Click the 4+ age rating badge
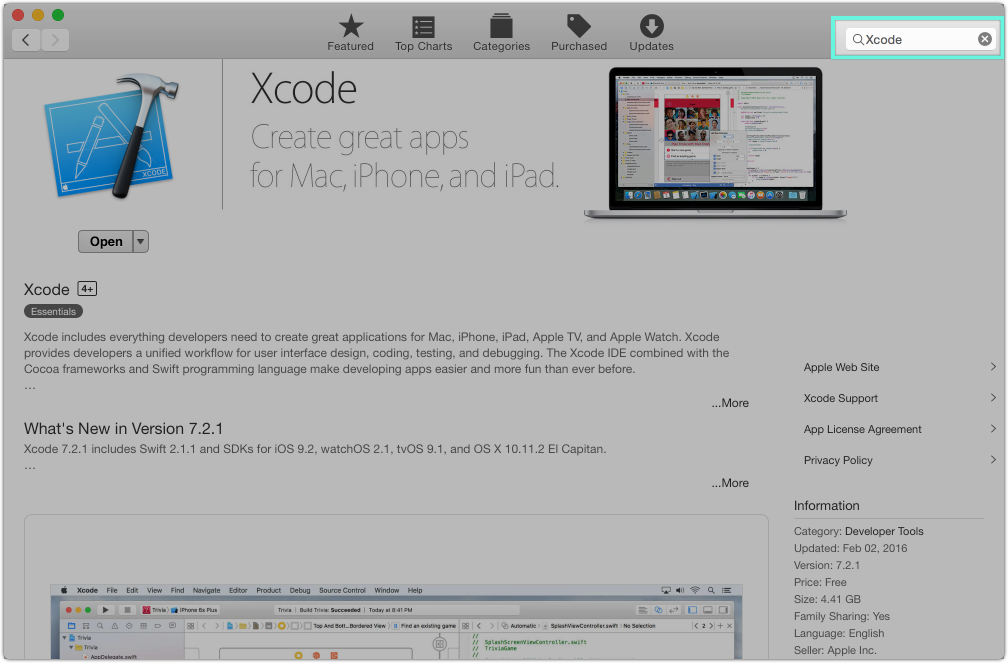This screenshot has width=1008, height=663. point(87,289)
